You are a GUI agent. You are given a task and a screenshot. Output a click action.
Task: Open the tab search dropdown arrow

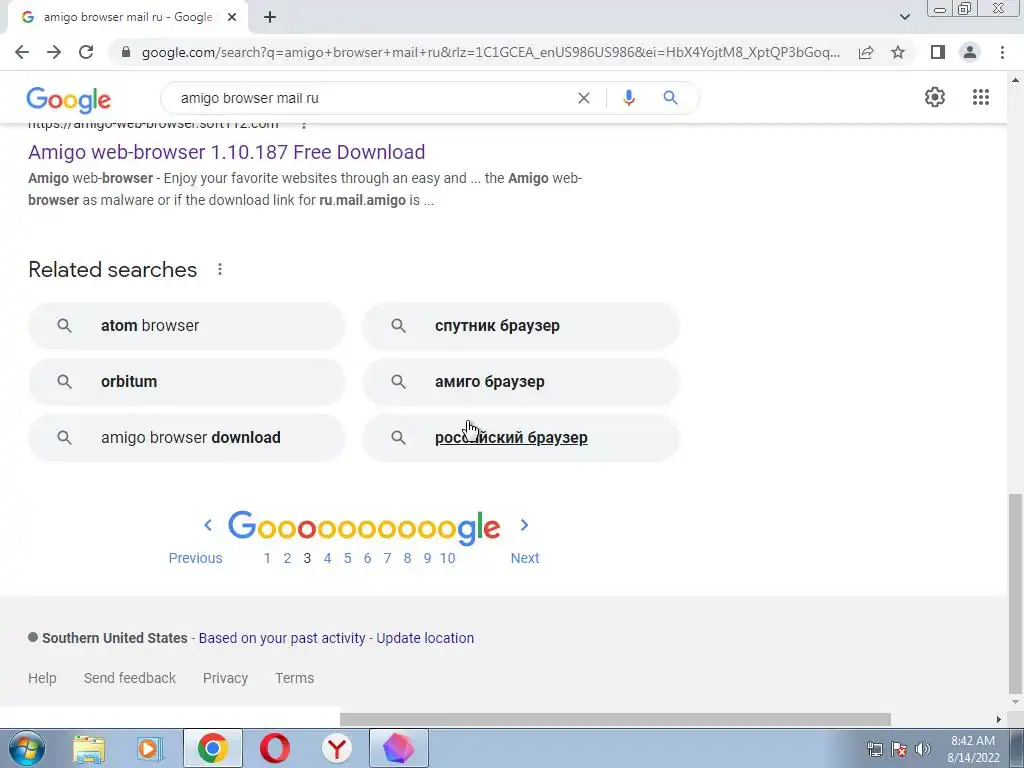coord(904,18)
